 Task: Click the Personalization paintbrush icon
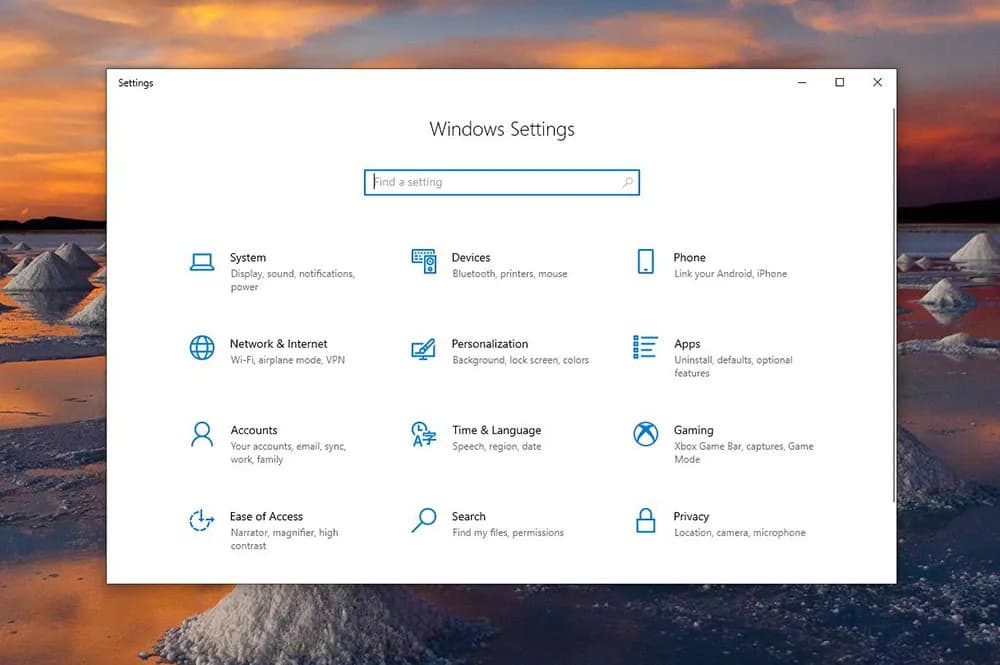click(x=424, y=348)
